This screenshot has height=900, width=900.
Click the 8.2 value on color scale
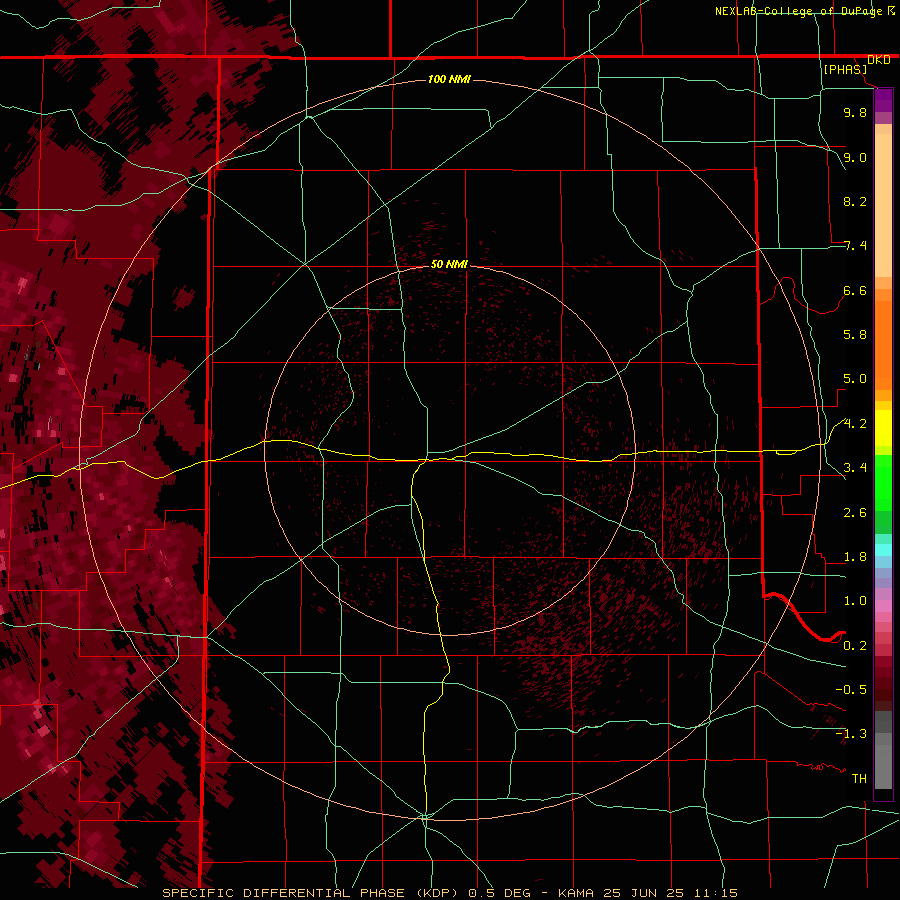point(855,201)
